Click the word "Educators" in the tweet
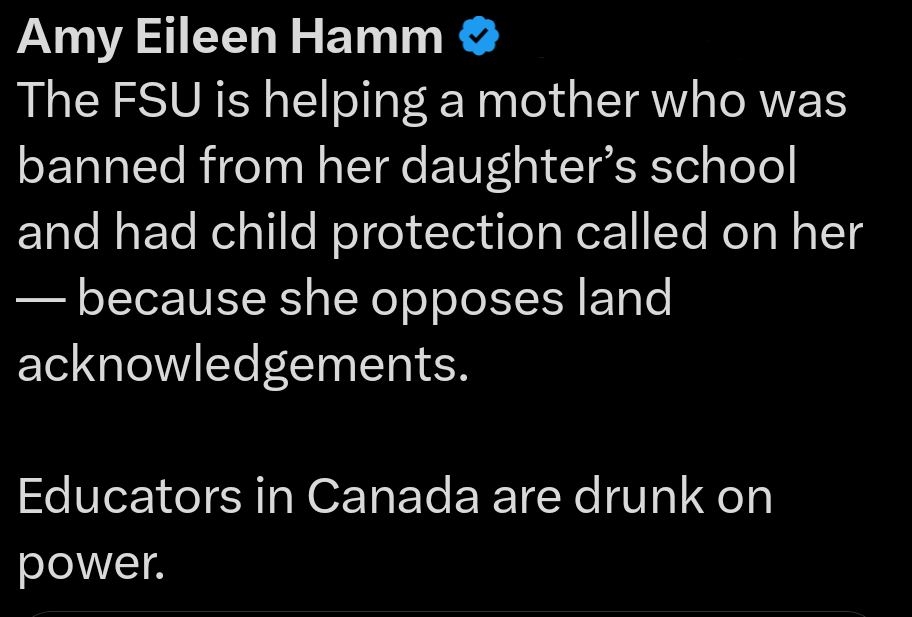This screenshot has width=912, height=617. click(130, 497)
